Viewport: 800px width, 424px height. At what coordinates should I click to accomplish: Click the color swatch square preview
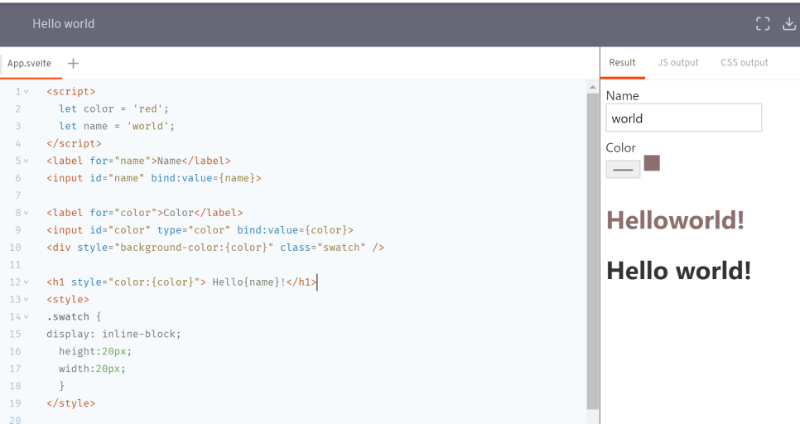pyautogui.click(x=652, y=163)
